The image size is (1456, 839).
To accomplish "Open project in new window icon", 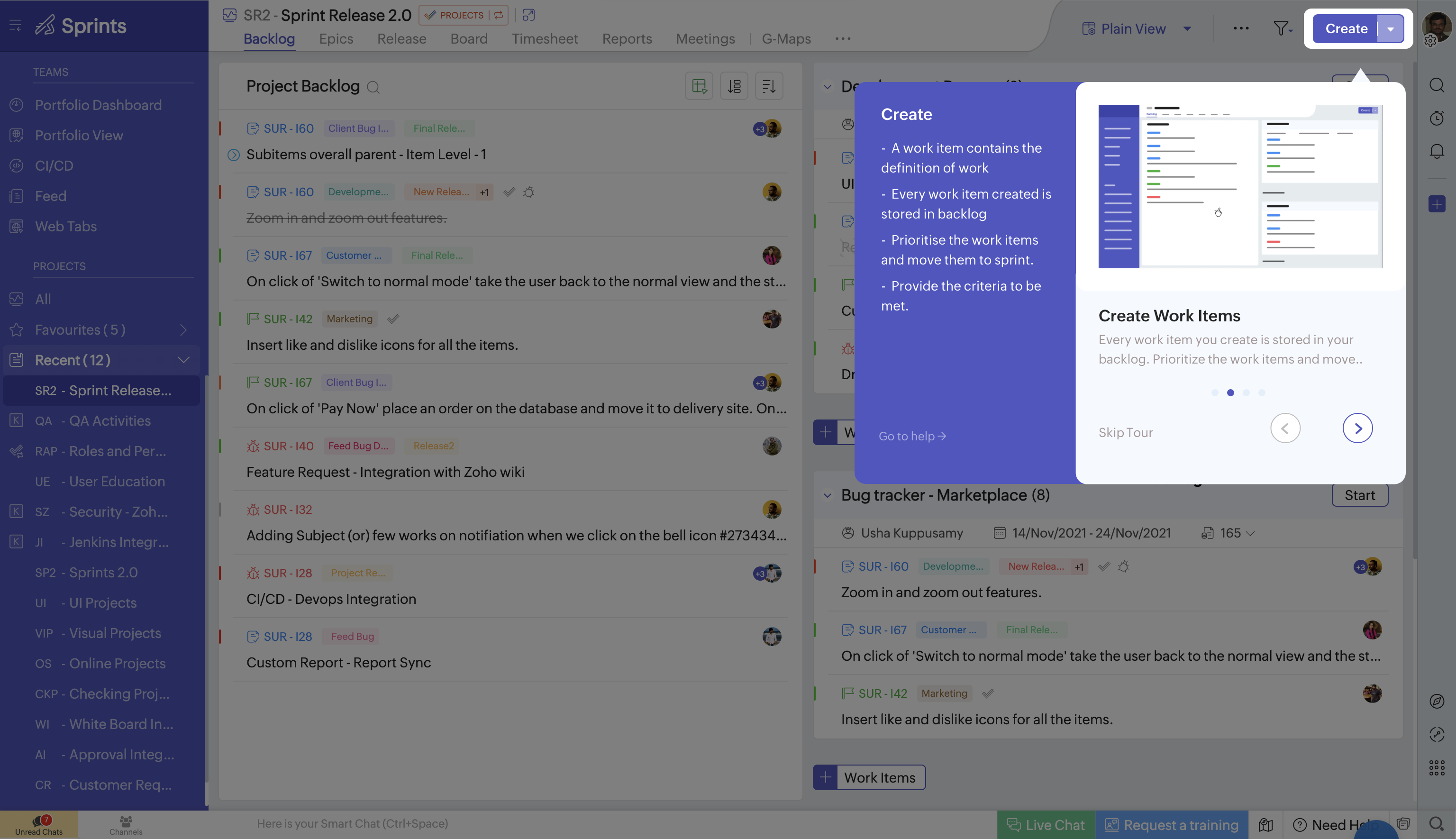I will (528, 15).
